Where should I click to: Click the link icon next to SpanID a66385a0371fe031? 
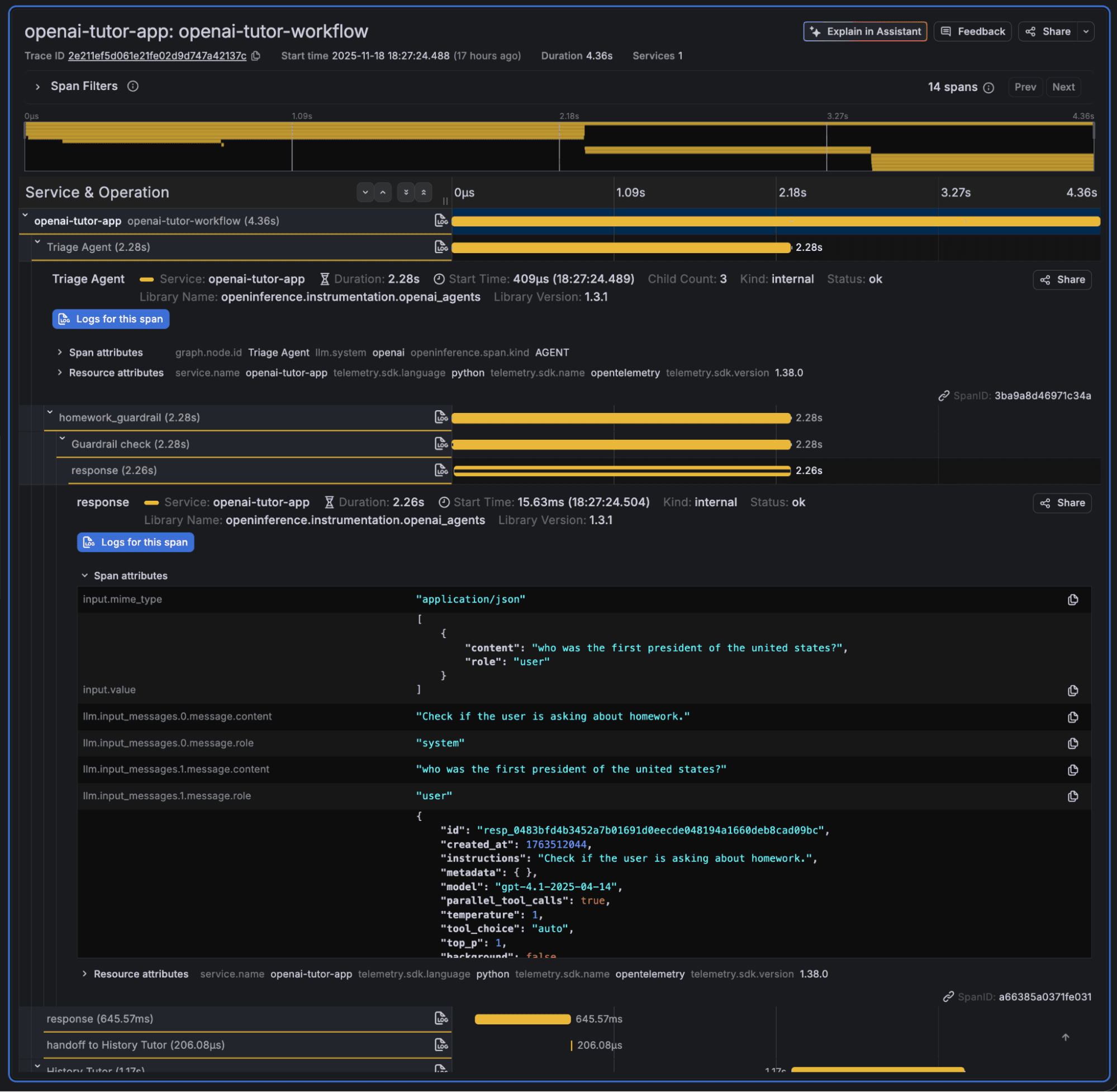point(949,997)
